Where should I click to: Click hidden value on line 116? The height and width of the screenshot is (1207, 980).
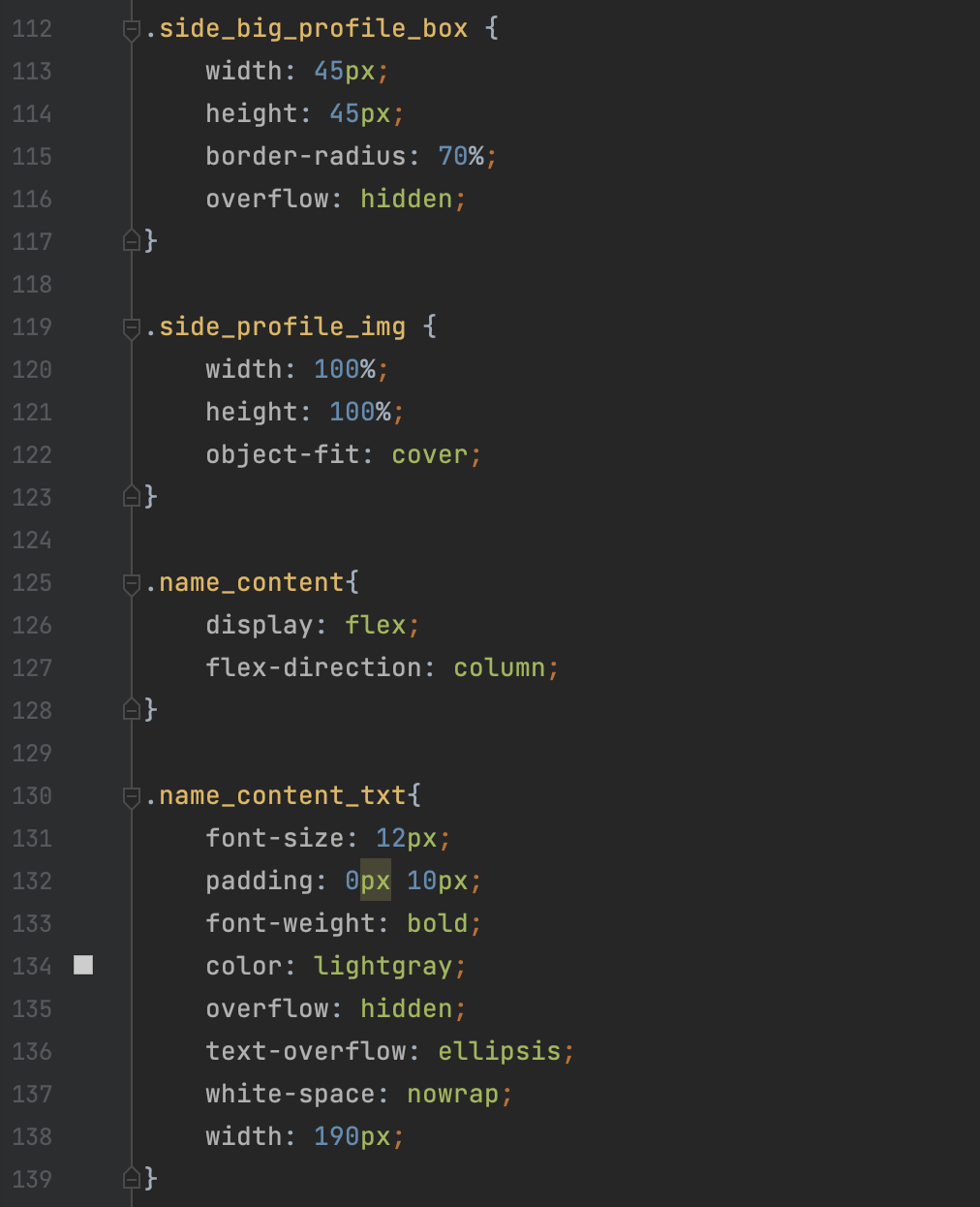(407, 199)
